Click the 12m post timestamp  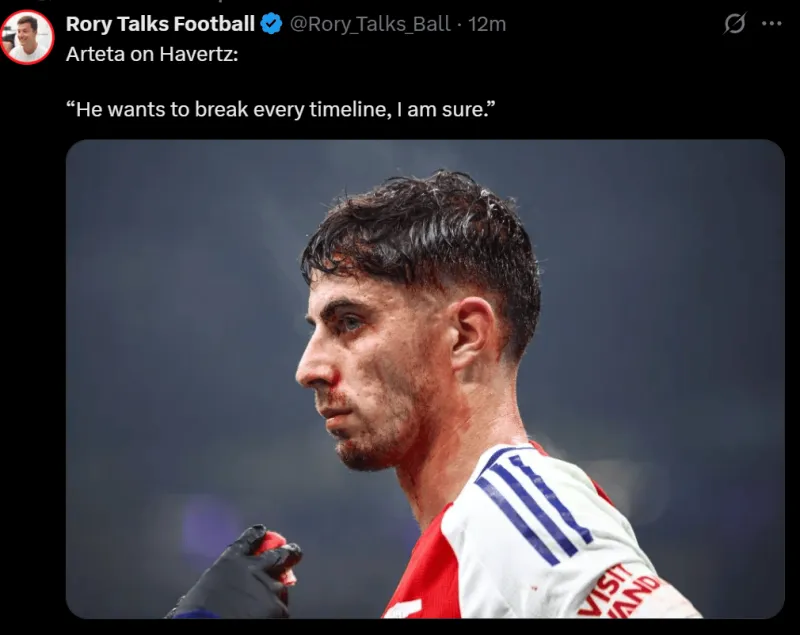pos(488,24)
